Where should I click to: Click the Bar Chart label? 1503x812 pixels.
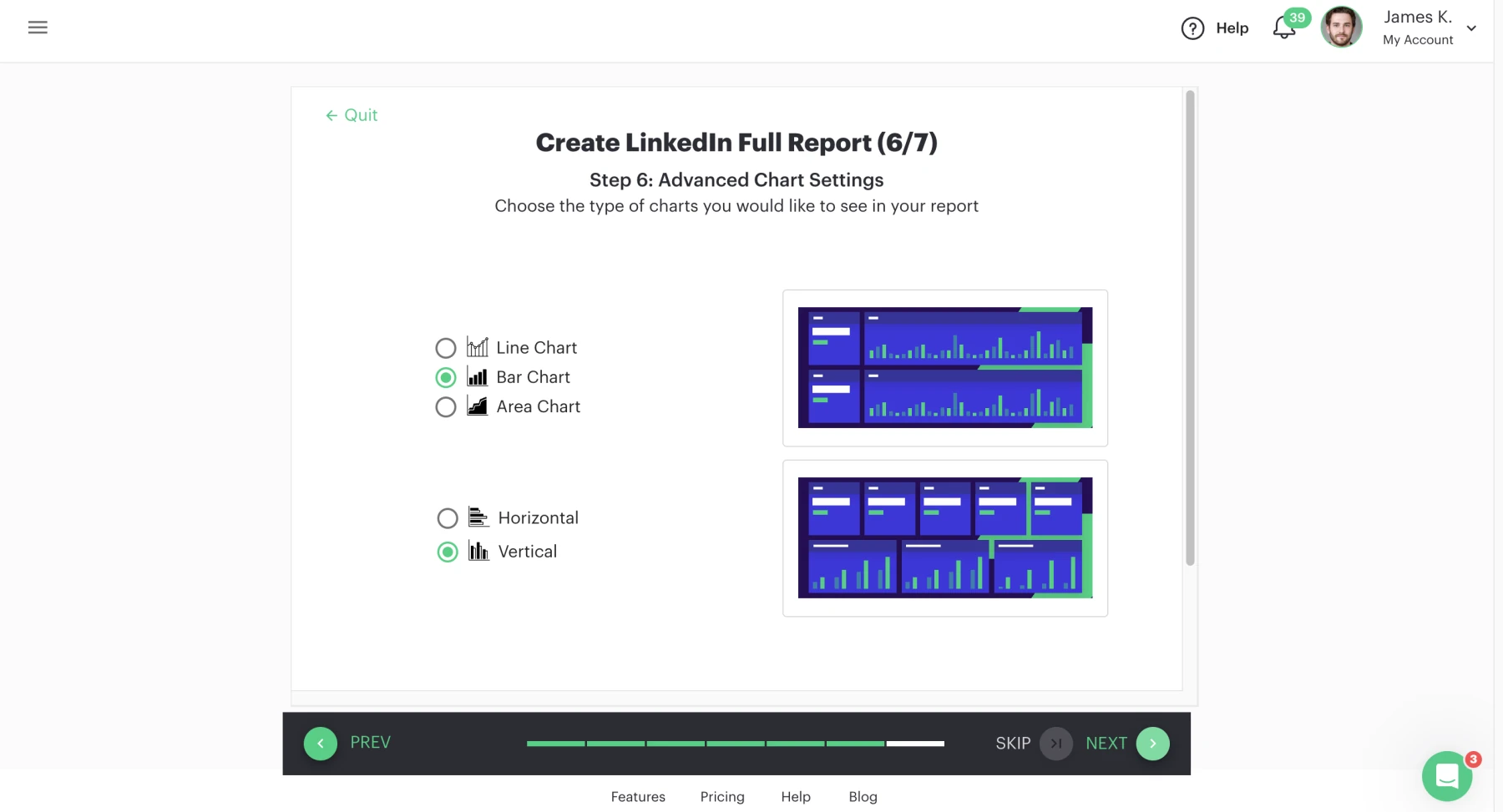pyautogui.click(x=534, y=377)
